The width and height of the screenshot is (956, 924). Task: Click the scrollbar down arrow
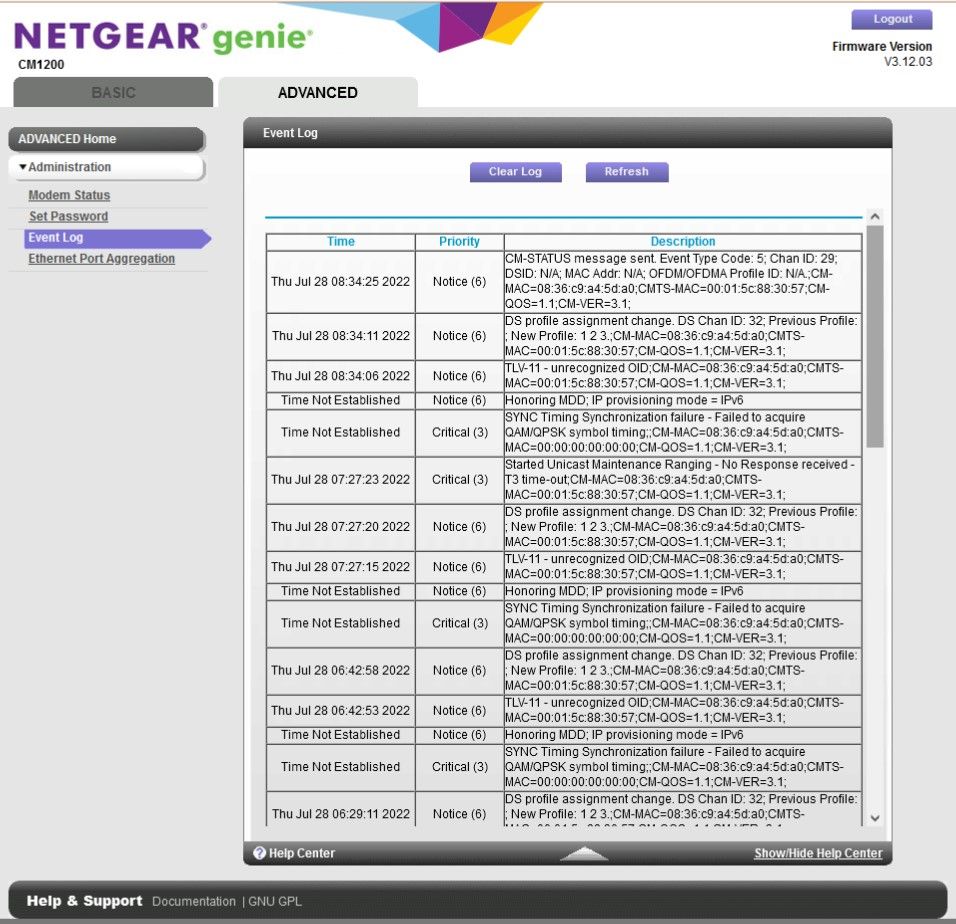(x=875, y=817)
